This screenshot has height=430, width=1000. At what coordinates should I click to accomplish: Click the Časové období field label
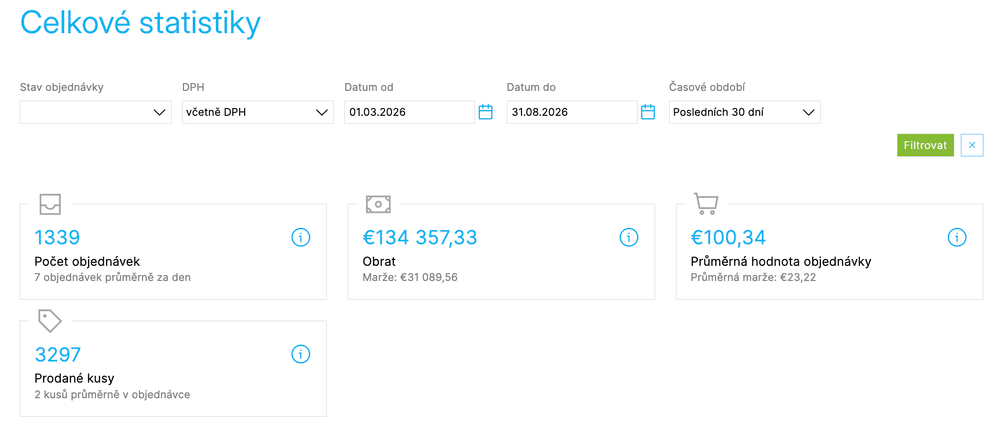pos(708,87)
